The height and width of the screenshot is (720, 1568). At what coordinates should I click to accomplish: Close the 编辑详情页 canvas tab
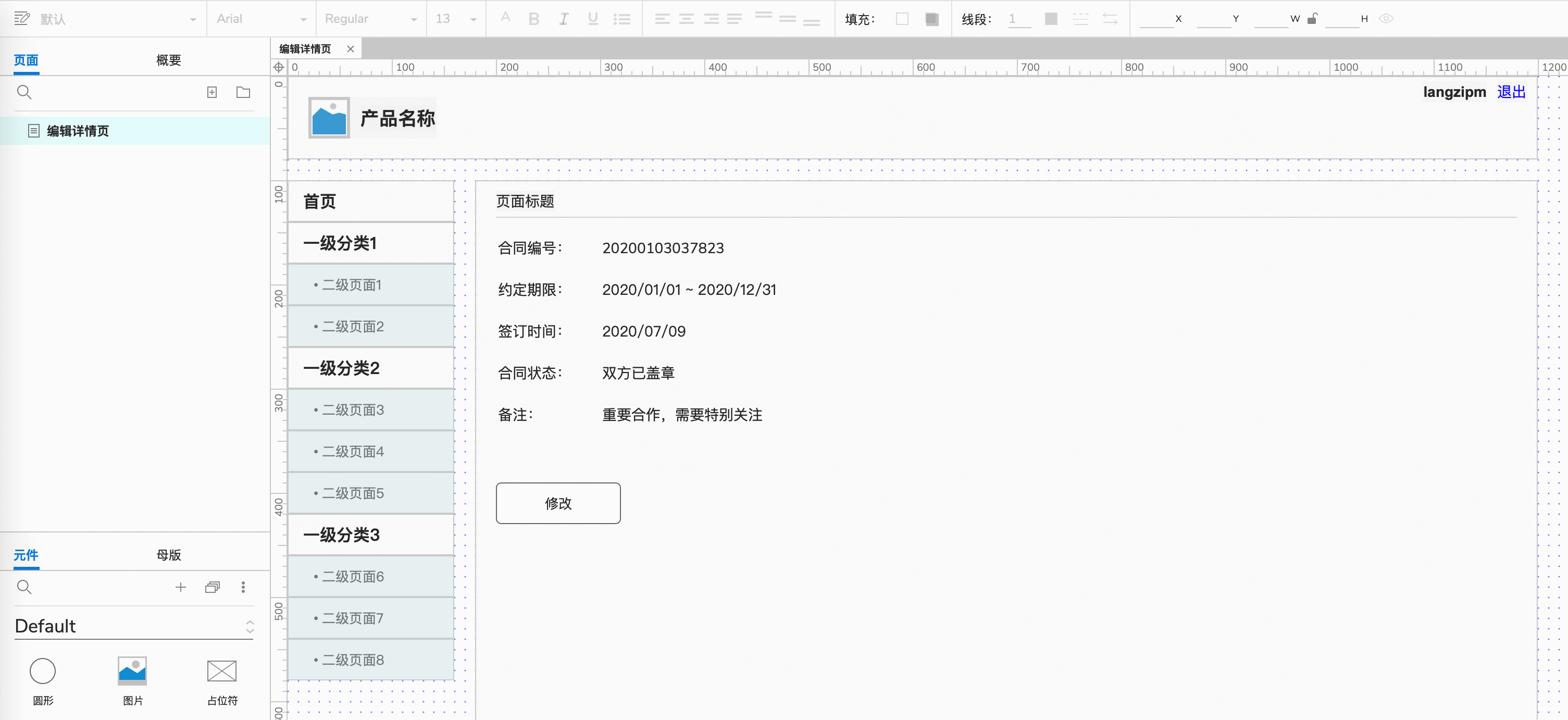[x=351, y=49]
